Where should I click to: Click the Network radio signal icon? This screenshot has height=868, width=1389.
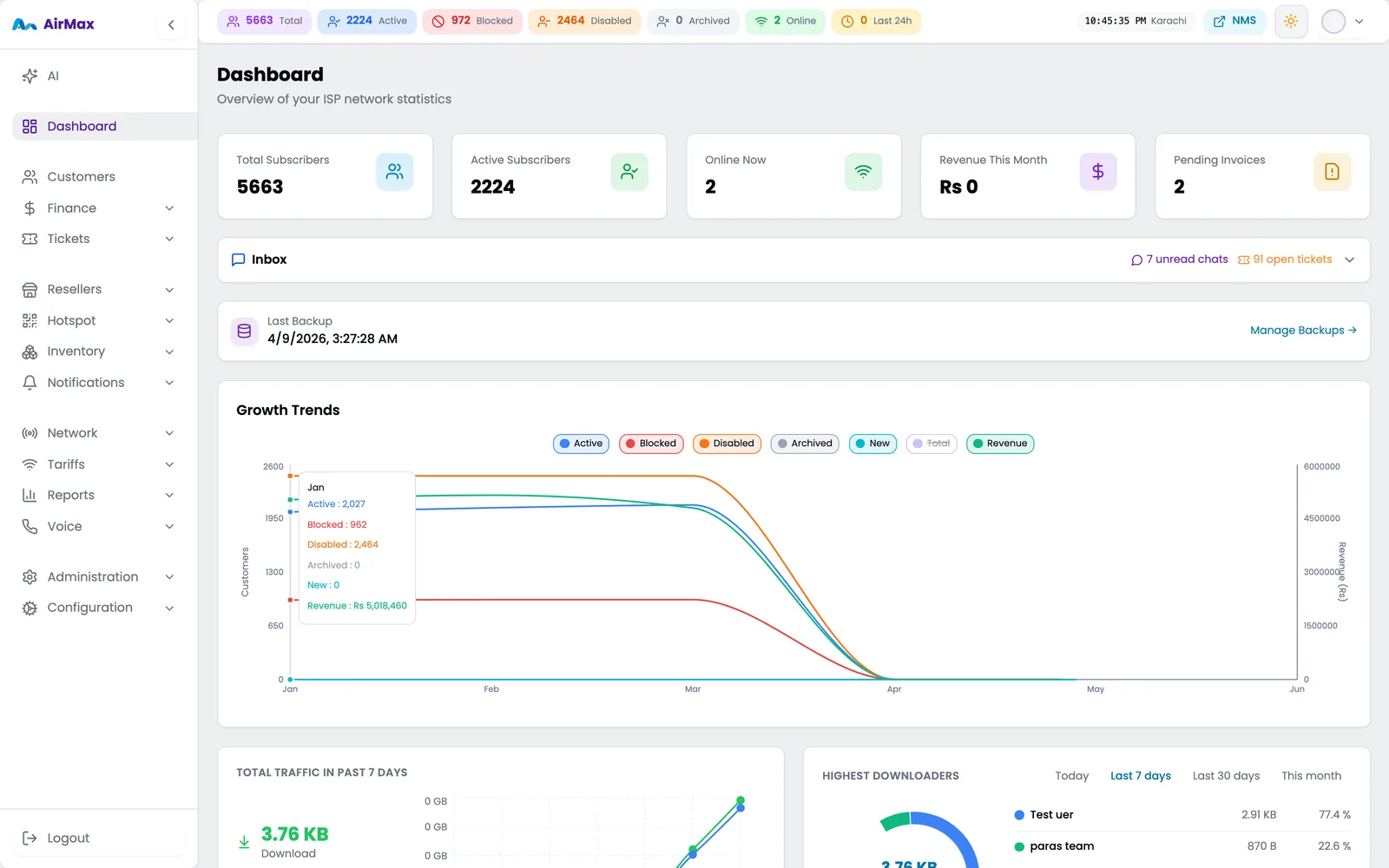[30, 433]
